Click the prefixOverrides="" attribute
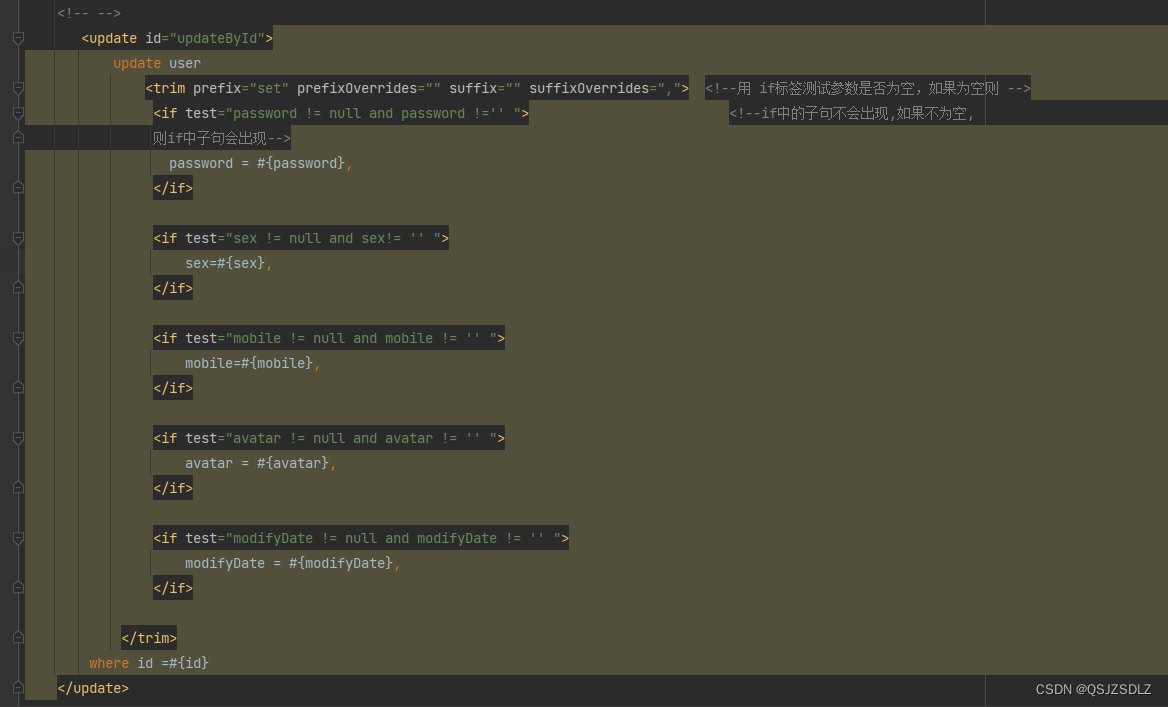This screenshot has height=707, width=1168. (369, 88)
